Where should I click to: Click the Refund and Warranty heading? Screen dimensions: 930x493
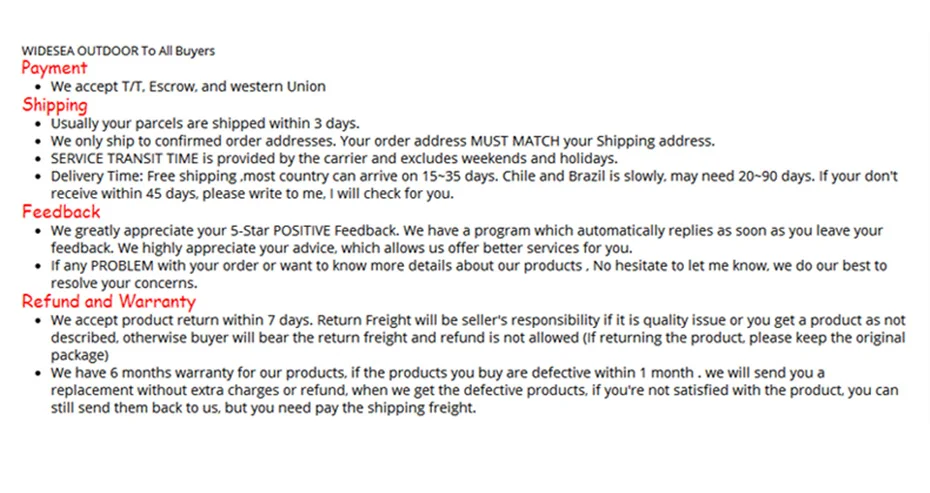coord(109,301)
